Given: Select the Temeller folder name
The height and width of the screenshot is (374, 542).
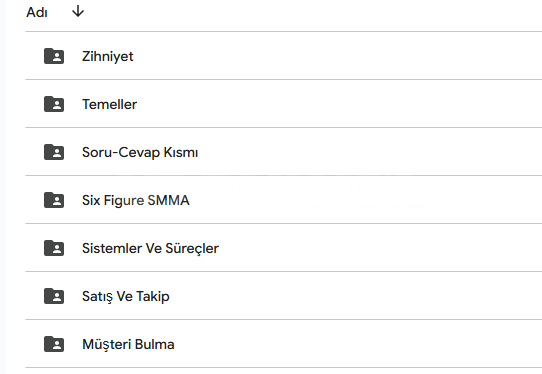Looking at the screenshot, I should [109, 104].
